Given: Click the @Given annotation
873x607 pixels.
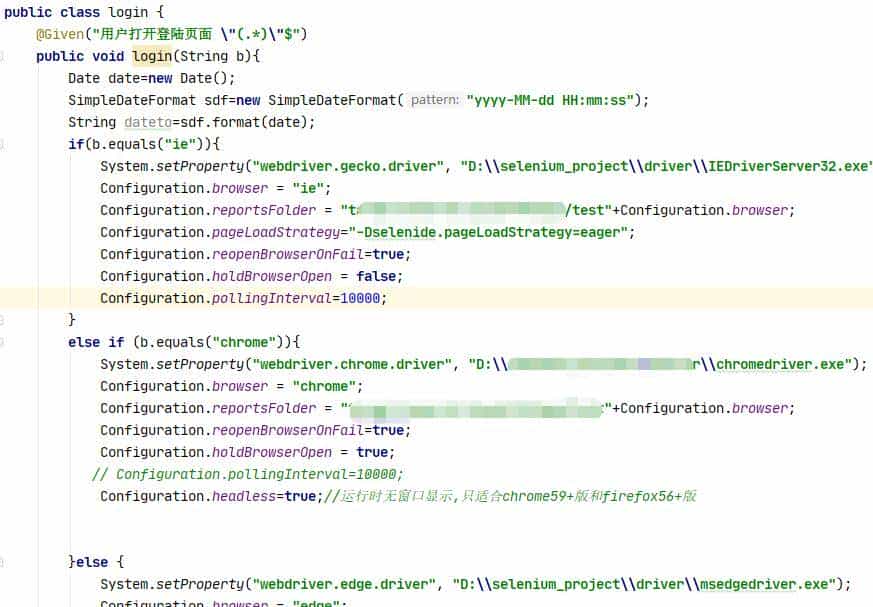Looking at the screenshot, I should [60, 35].
